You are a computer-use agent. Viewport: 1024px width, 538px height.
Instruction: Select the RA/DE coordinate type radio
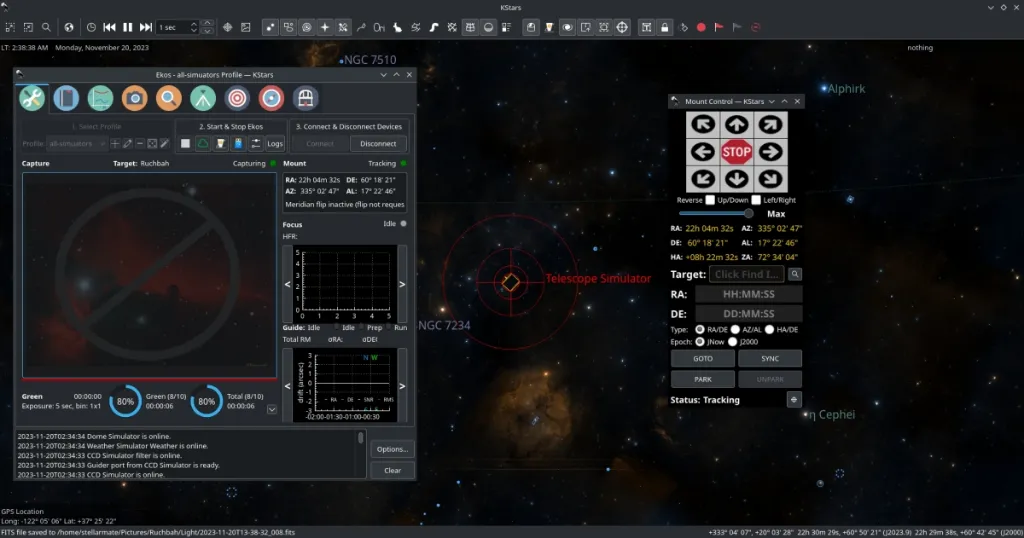click(699, 330)
